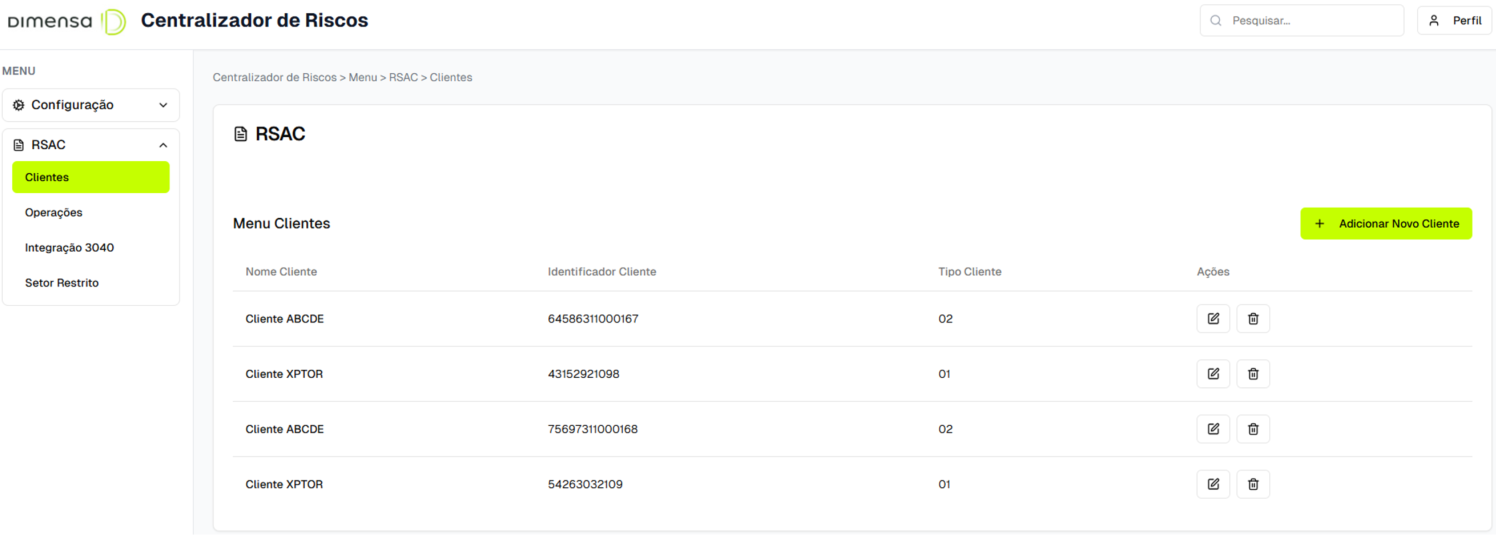Click the edit icon for client 64586311000167

coord(1213,319)
